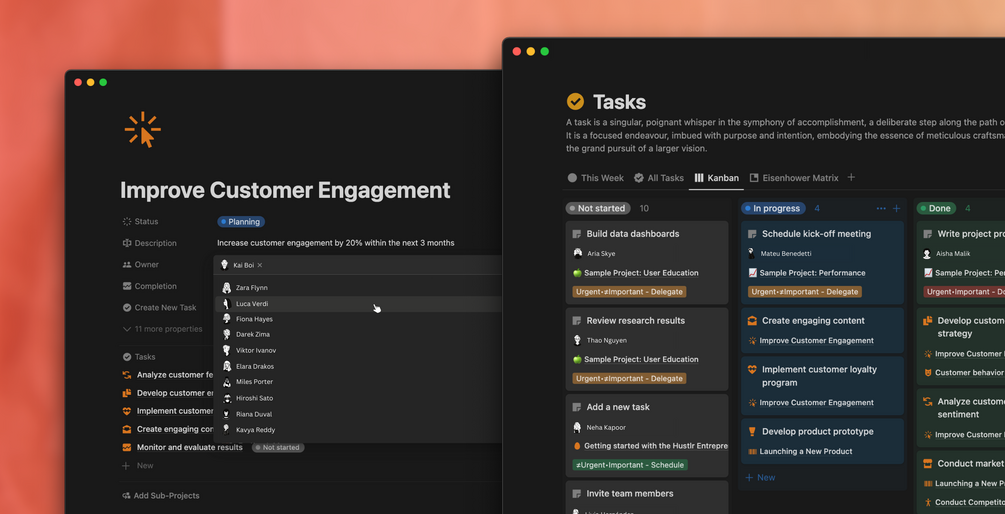Click the gold checkmark icon beside Tasks title
This screenshot has height=514, width=1005.
point(575,101)
